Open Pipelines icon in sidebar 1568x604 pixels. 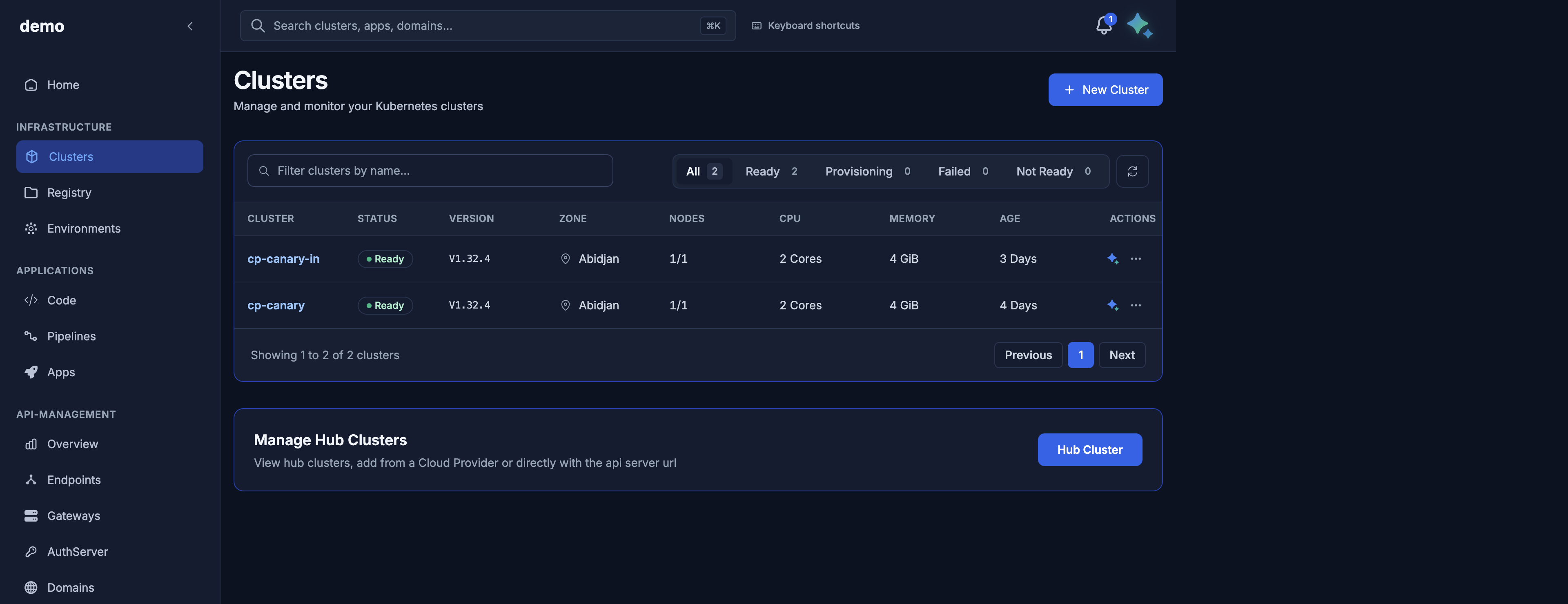(x=31, y=336)
